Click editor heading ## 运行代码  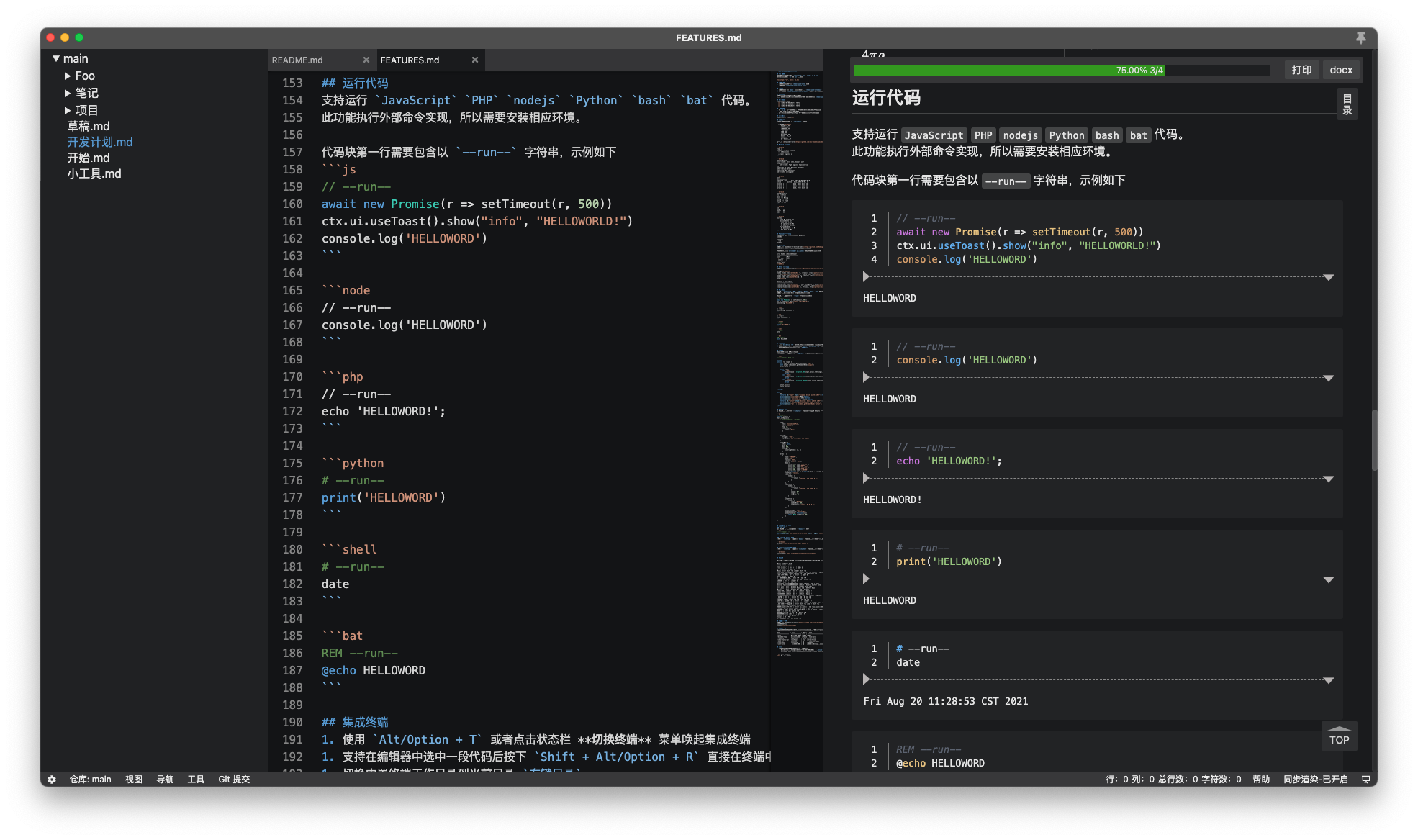coord(354,83)
